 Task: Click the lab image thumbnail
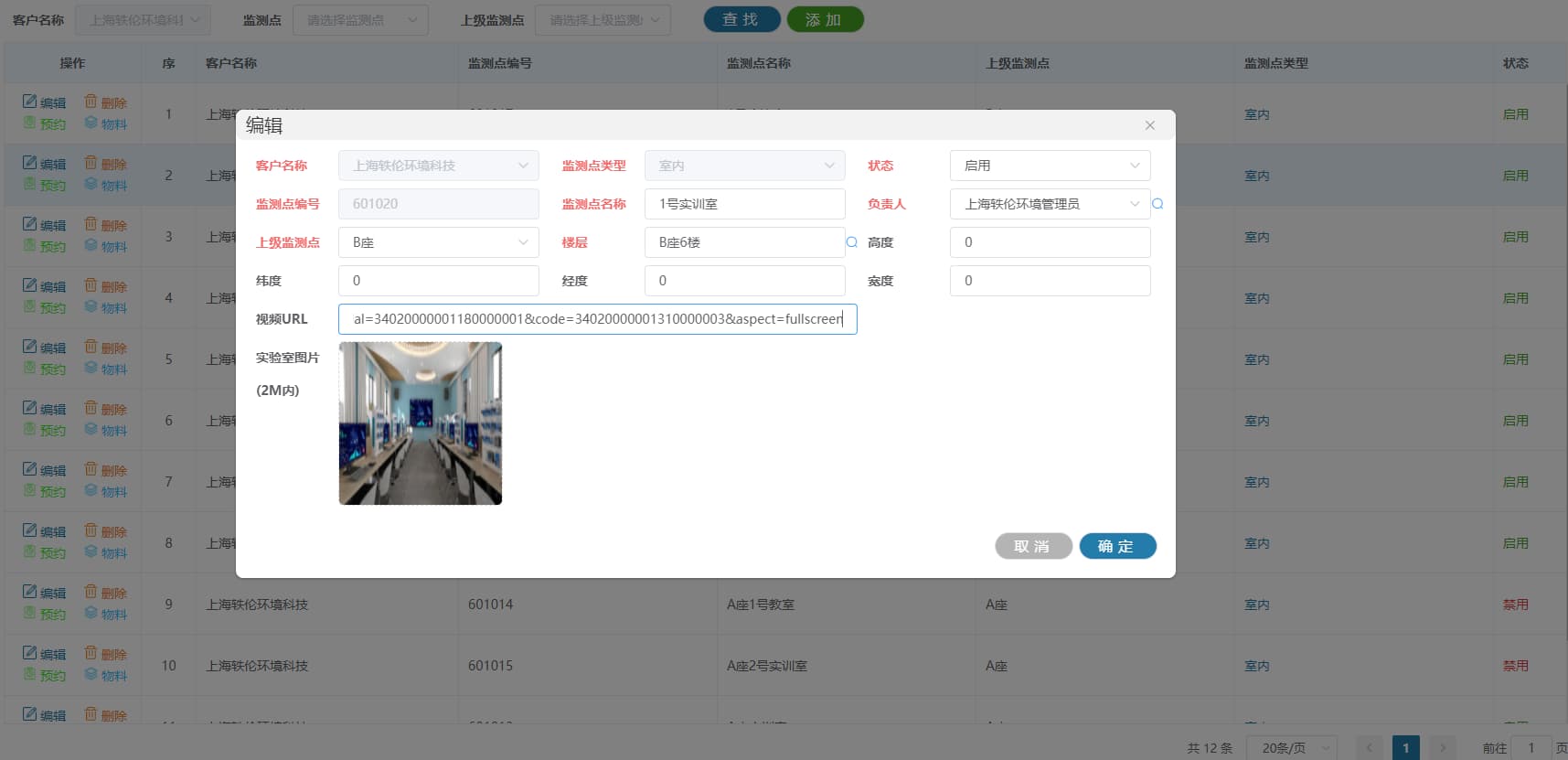[421, 423]
